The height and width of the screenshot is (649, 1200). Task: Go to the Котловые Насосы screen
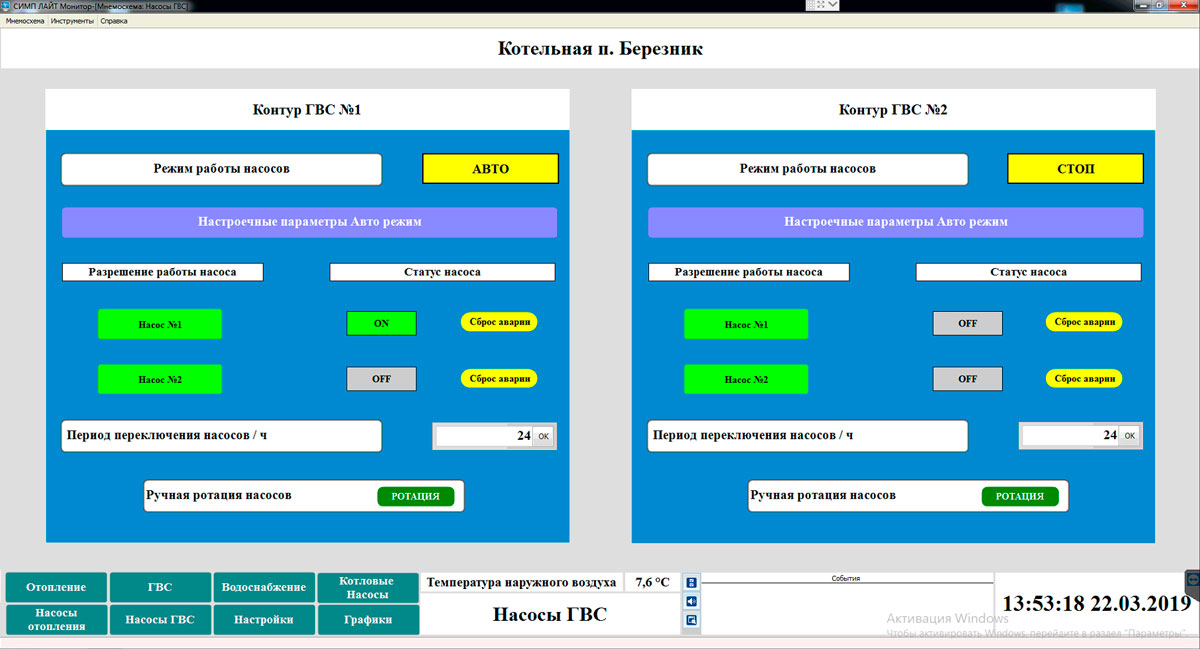(367, 588)
